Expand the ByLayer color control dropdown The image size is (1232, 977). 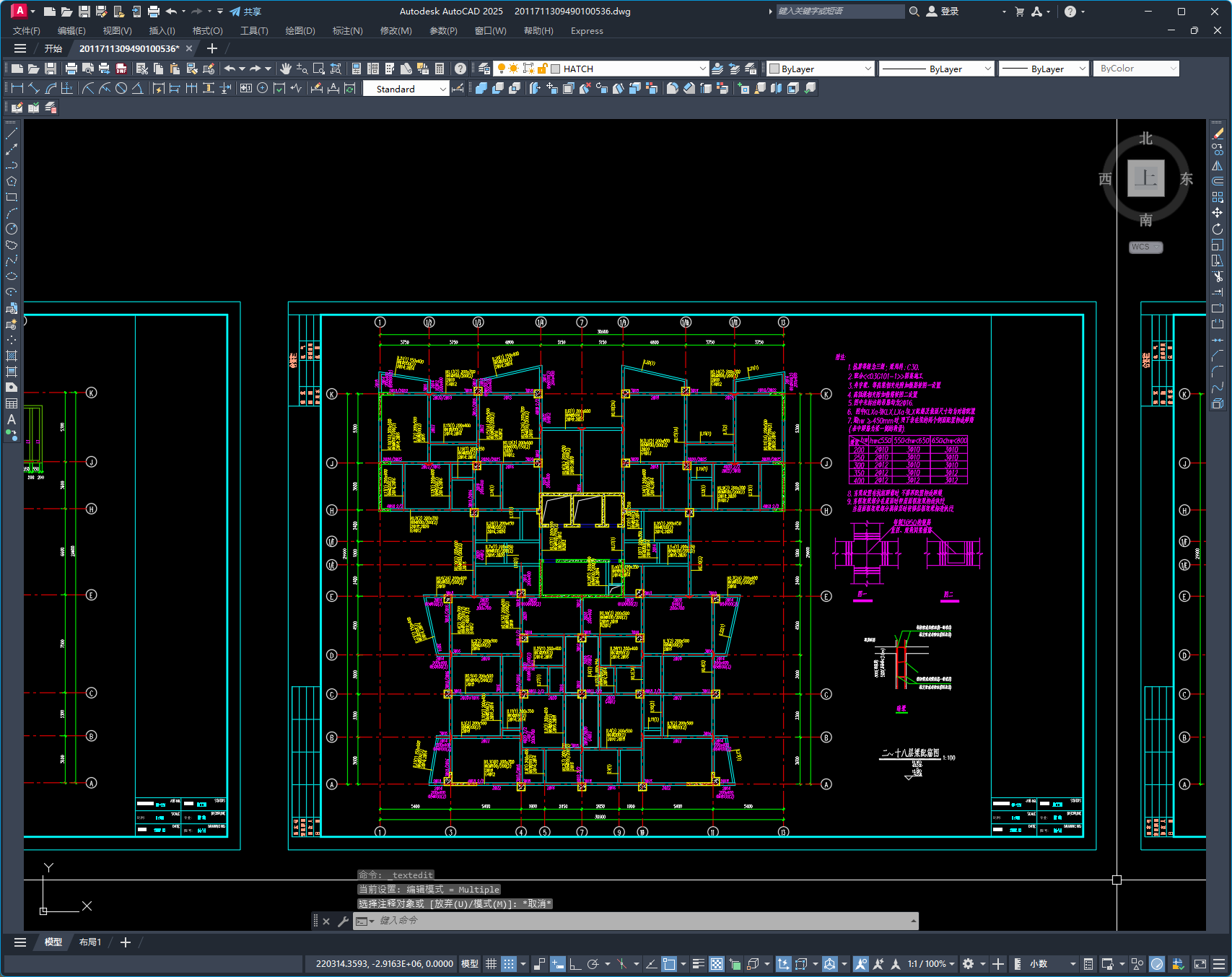[x=868, y=69]
